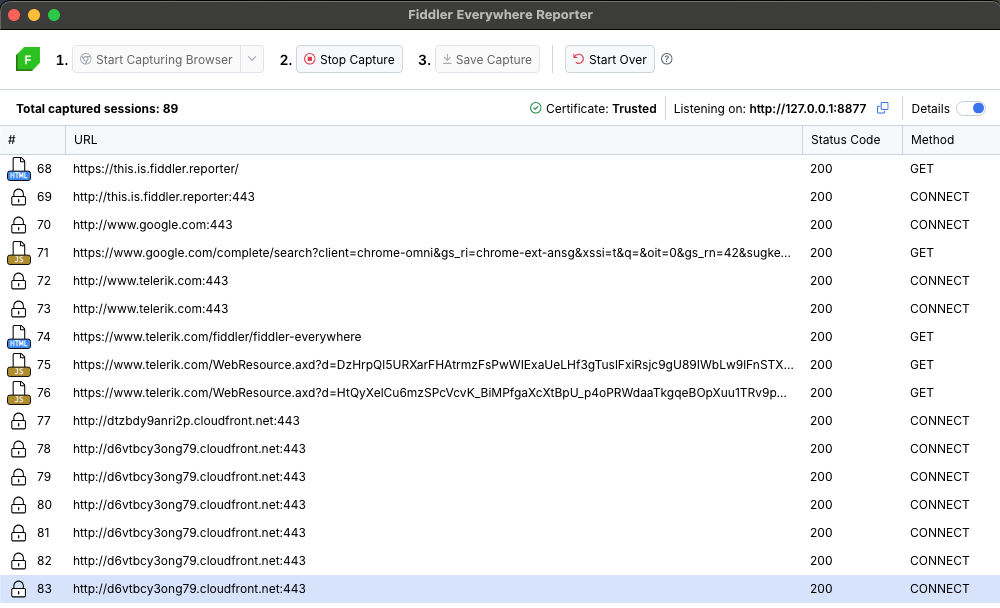Copy the listening address with the copy icon
This screenshot has width=1000, height=608.
click(883, 108)
